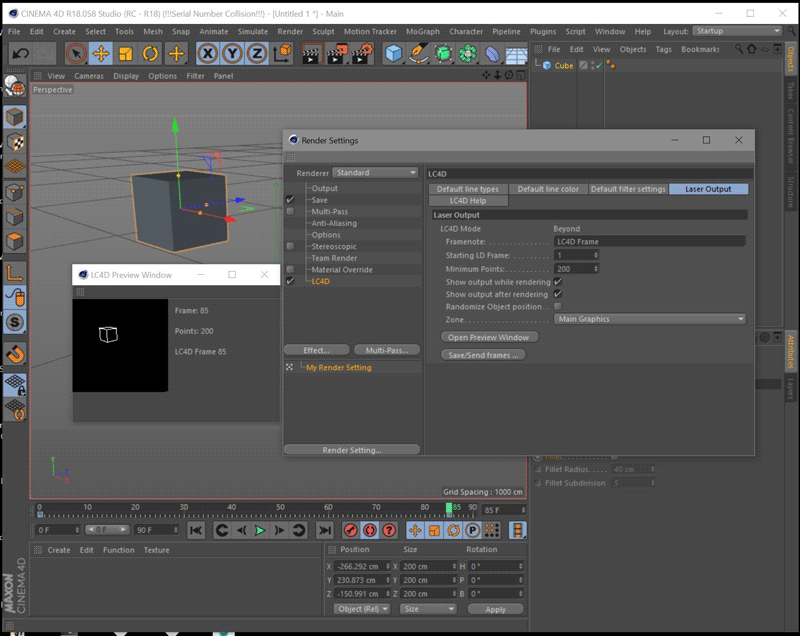
Task: Select the spline Pen tool
Action: 418,53
